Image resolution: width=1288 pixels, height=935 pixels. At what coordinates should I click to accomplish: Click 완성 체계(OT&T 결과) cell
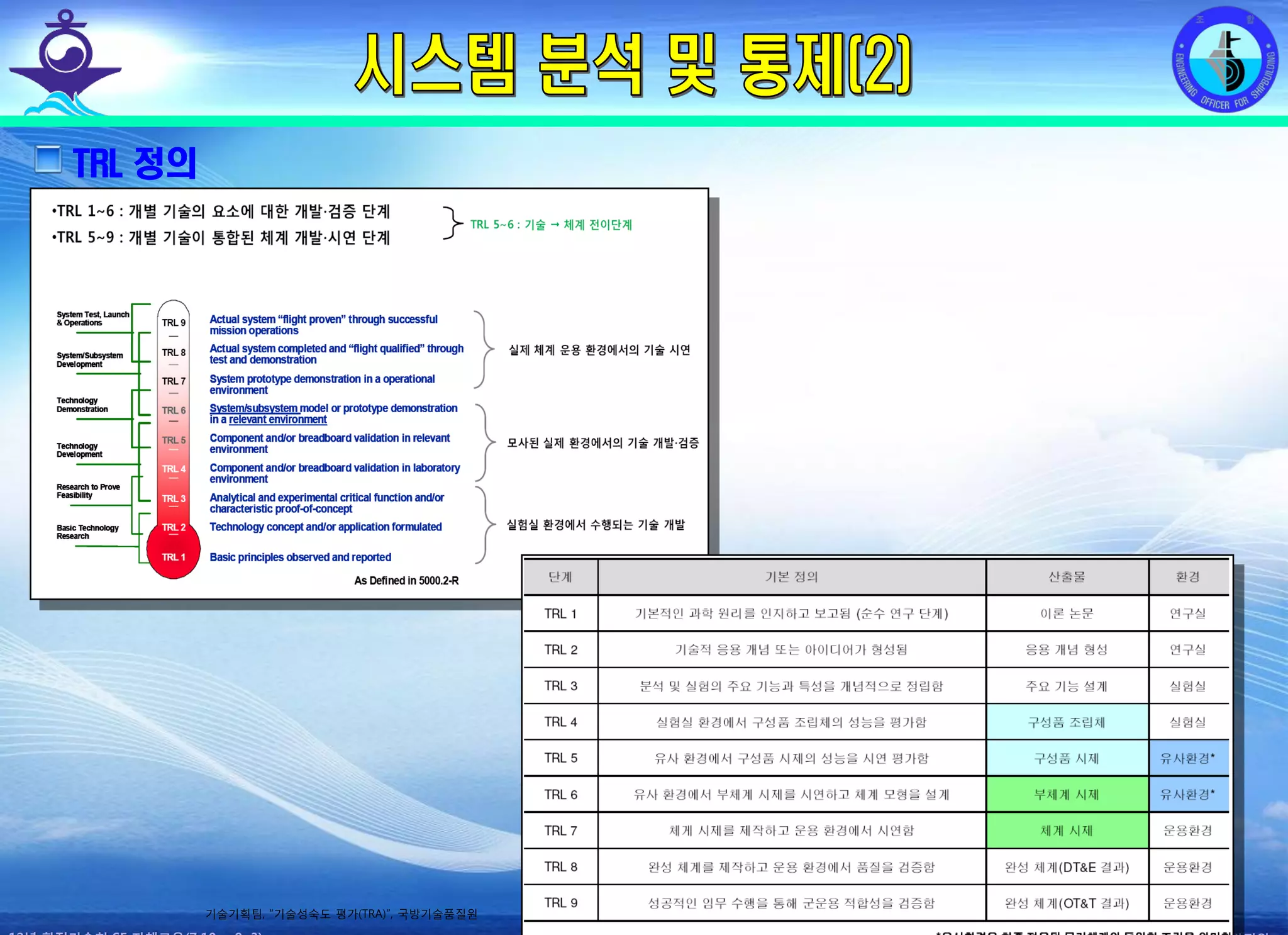[1067, 903]
